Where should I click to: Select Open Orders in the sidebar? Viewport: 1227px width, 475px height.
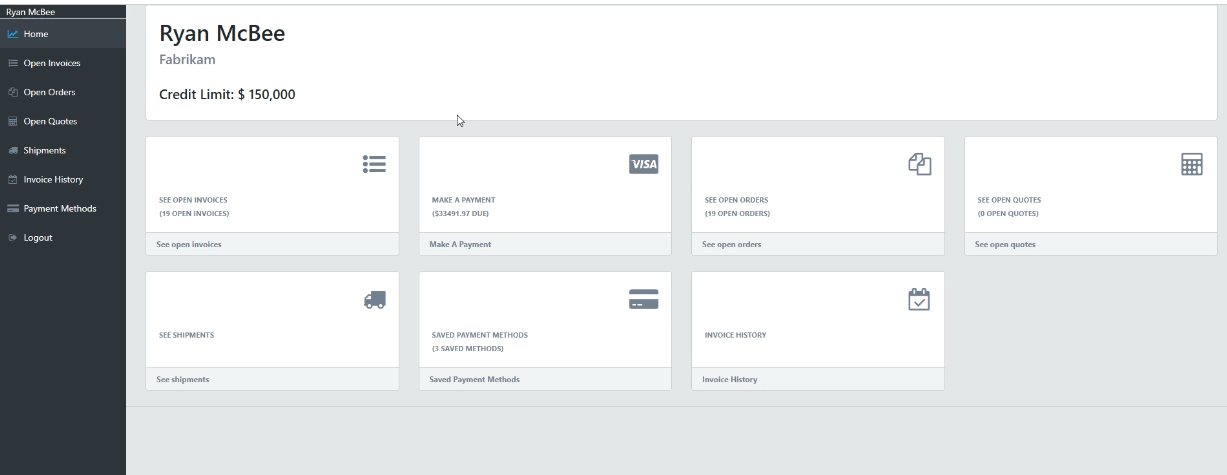(63, 92)
